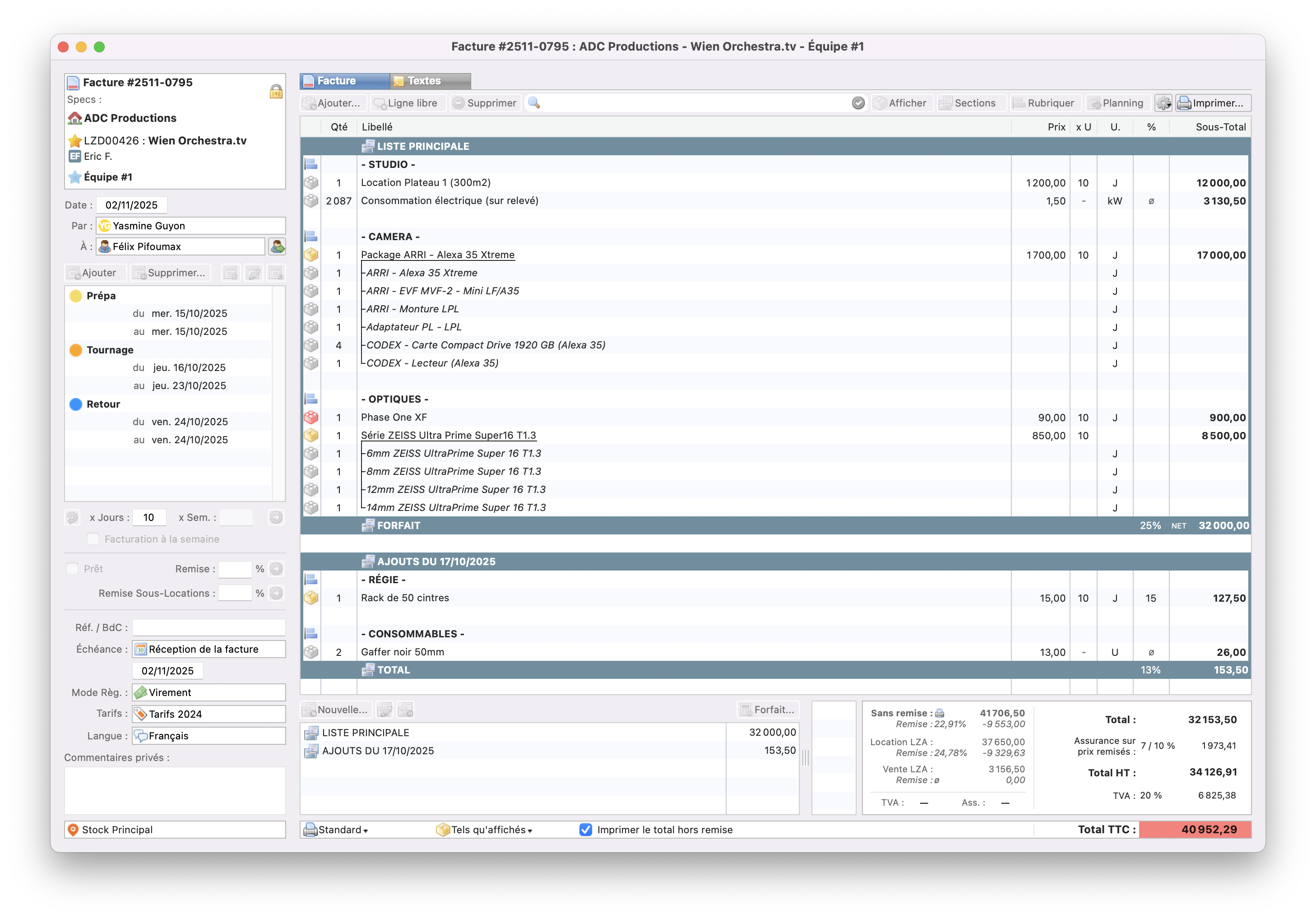Enable Facturation à la semaine checkbox
Screen dimensions: 1316x919
93,539
